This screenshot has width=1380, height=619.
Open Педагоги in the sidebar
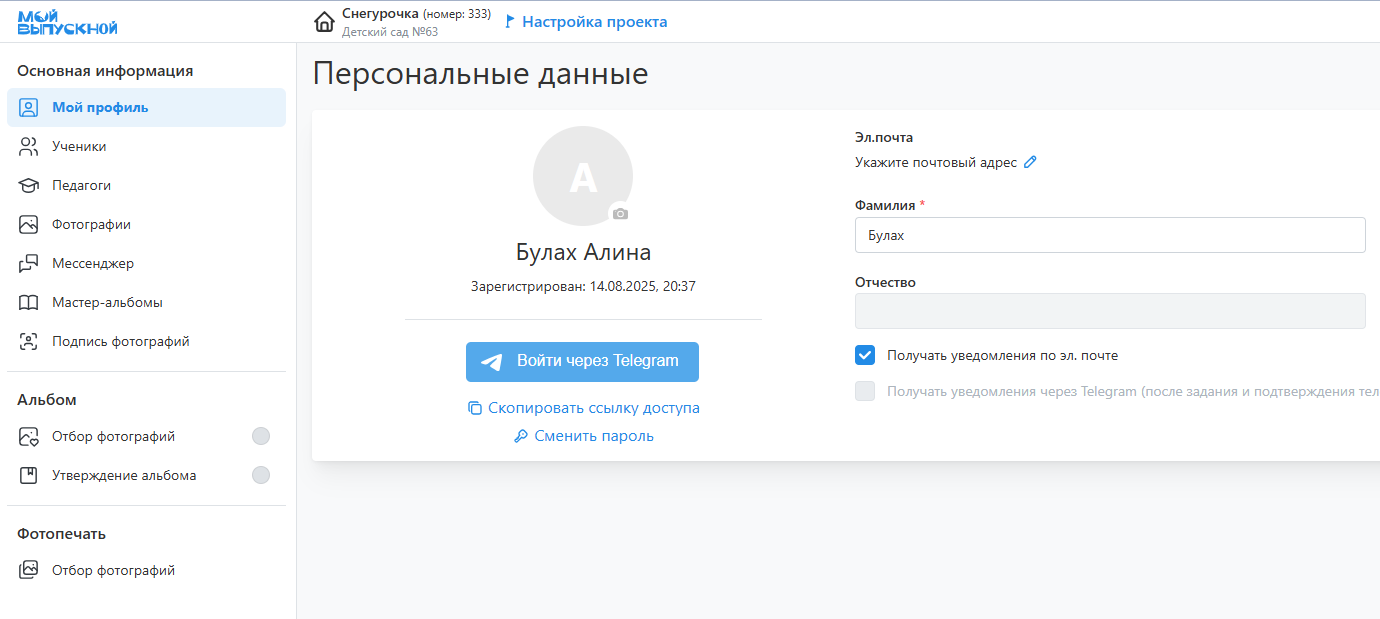coord(81,185)
